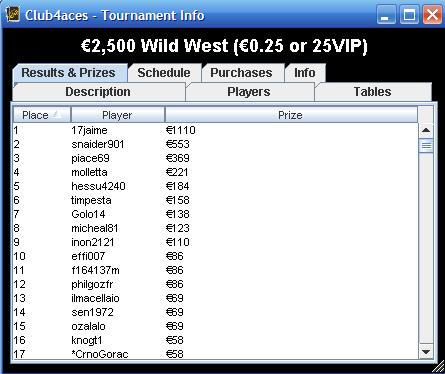Click the vertical scrollbar thumb
Screen dimensions: 445x374
coord(426,146)
